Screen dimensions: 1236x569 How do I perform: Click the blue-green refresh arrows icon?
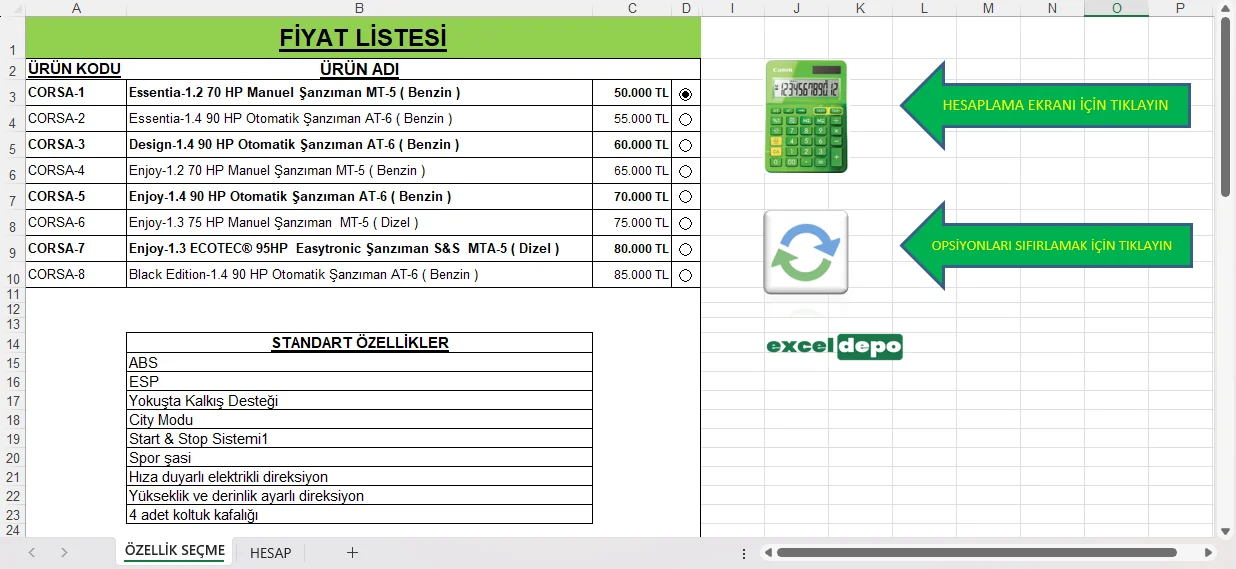806,252
